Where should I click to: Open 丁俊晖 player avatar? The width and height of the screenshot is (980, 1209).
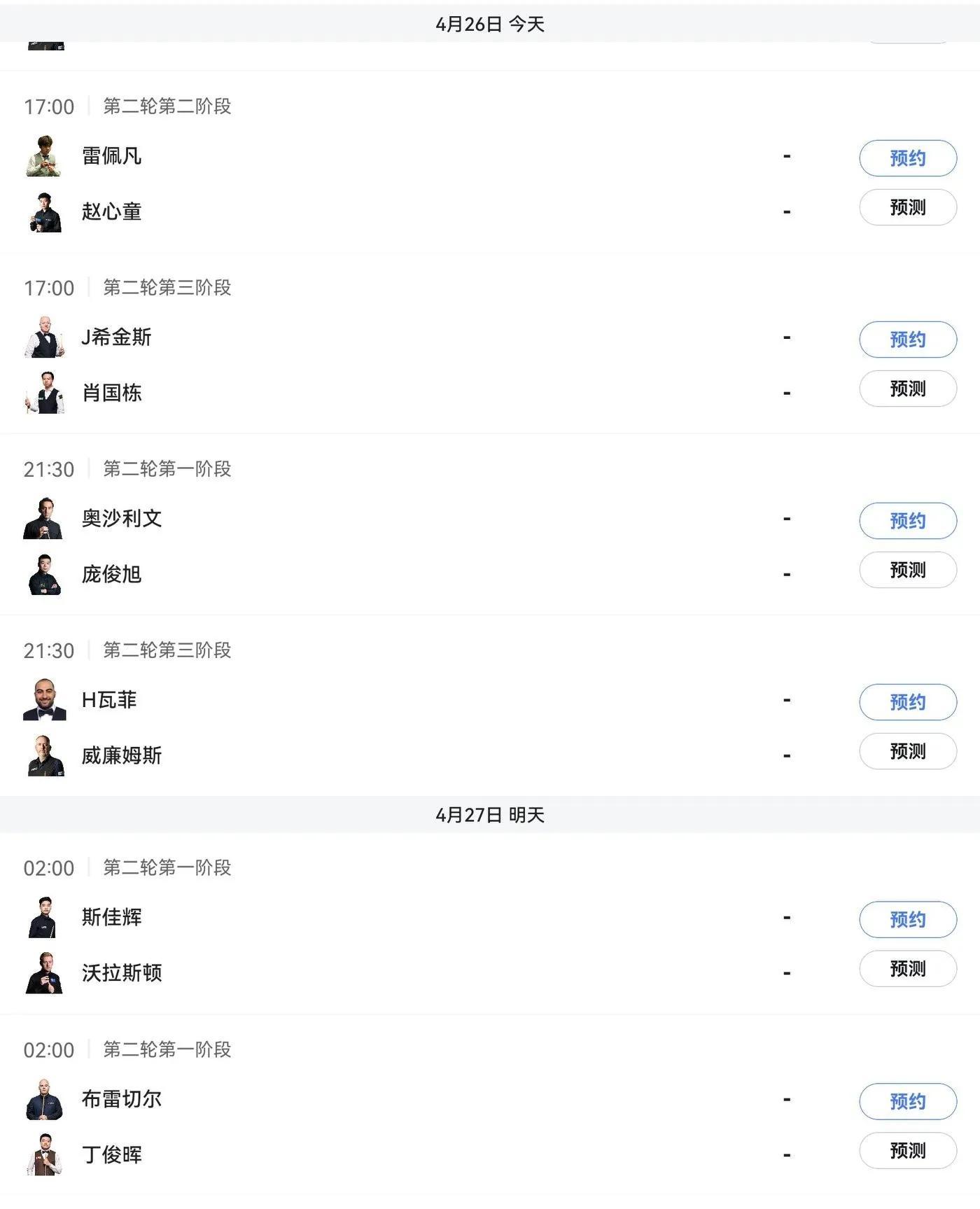point(45,1154)
